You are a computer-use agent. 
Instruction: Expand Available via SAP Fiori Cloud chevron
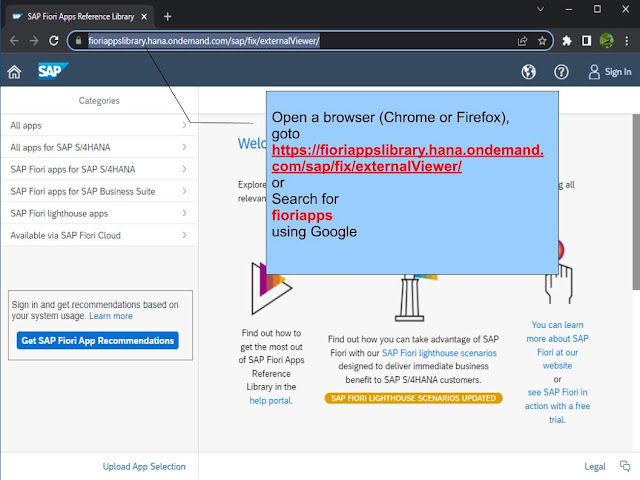point(184,235)
